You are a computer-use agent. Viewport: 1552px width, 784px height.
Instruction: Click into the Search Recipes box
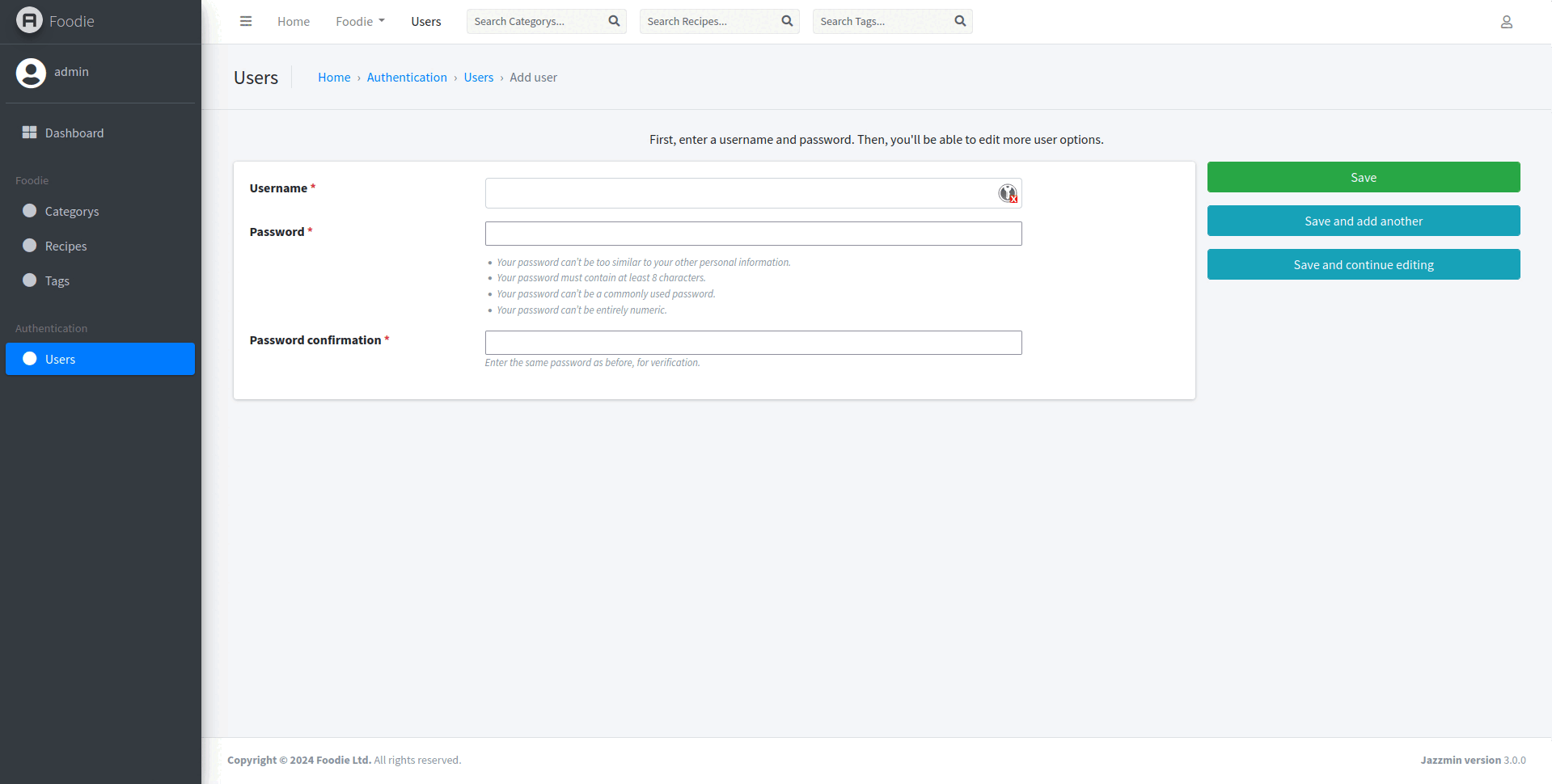coord(708,21)
